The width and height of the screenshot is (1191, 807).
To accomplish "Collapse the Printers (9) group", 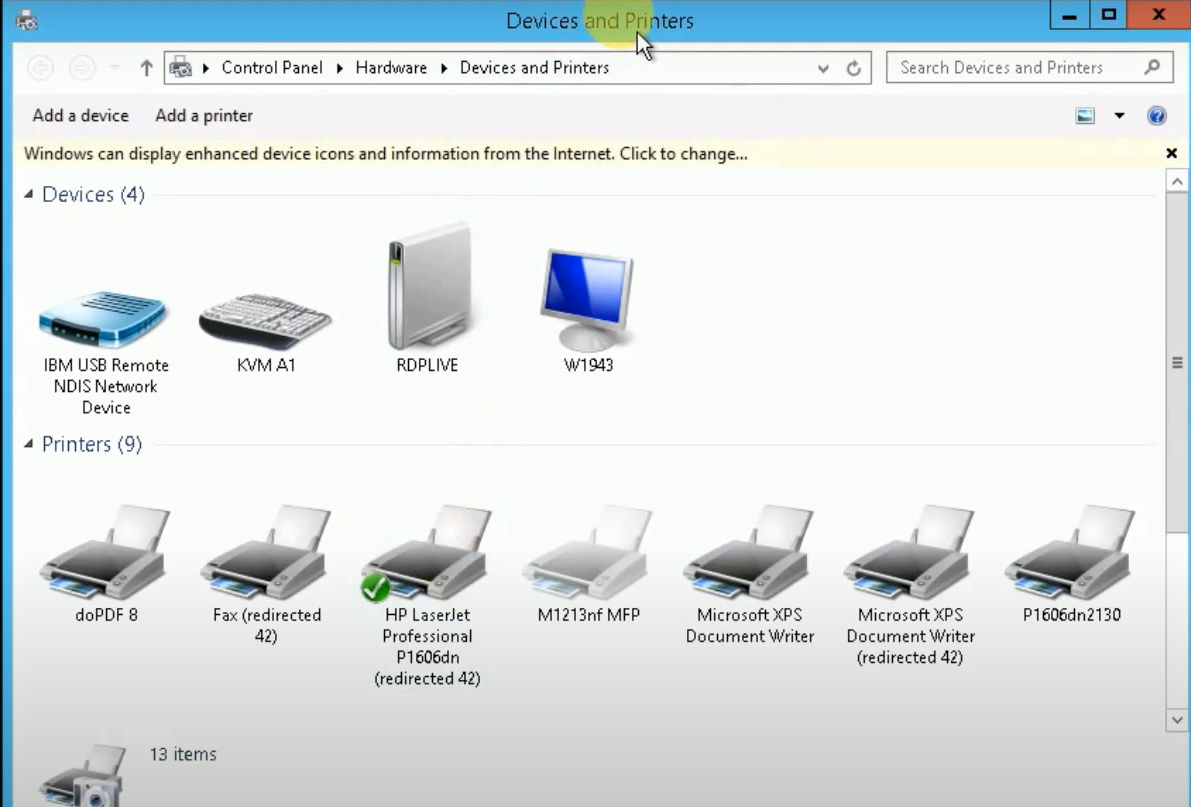I will [28, 443].
